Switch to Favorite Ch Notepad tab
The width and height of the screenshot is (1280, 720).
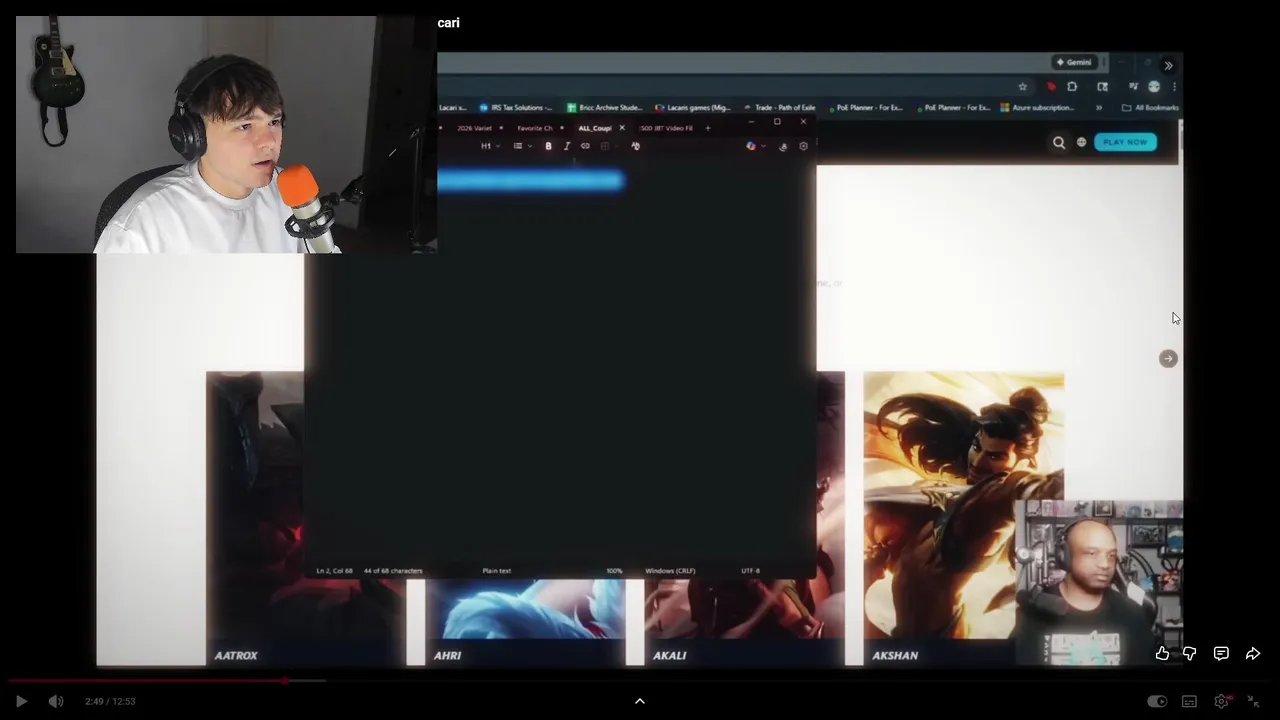535,128
